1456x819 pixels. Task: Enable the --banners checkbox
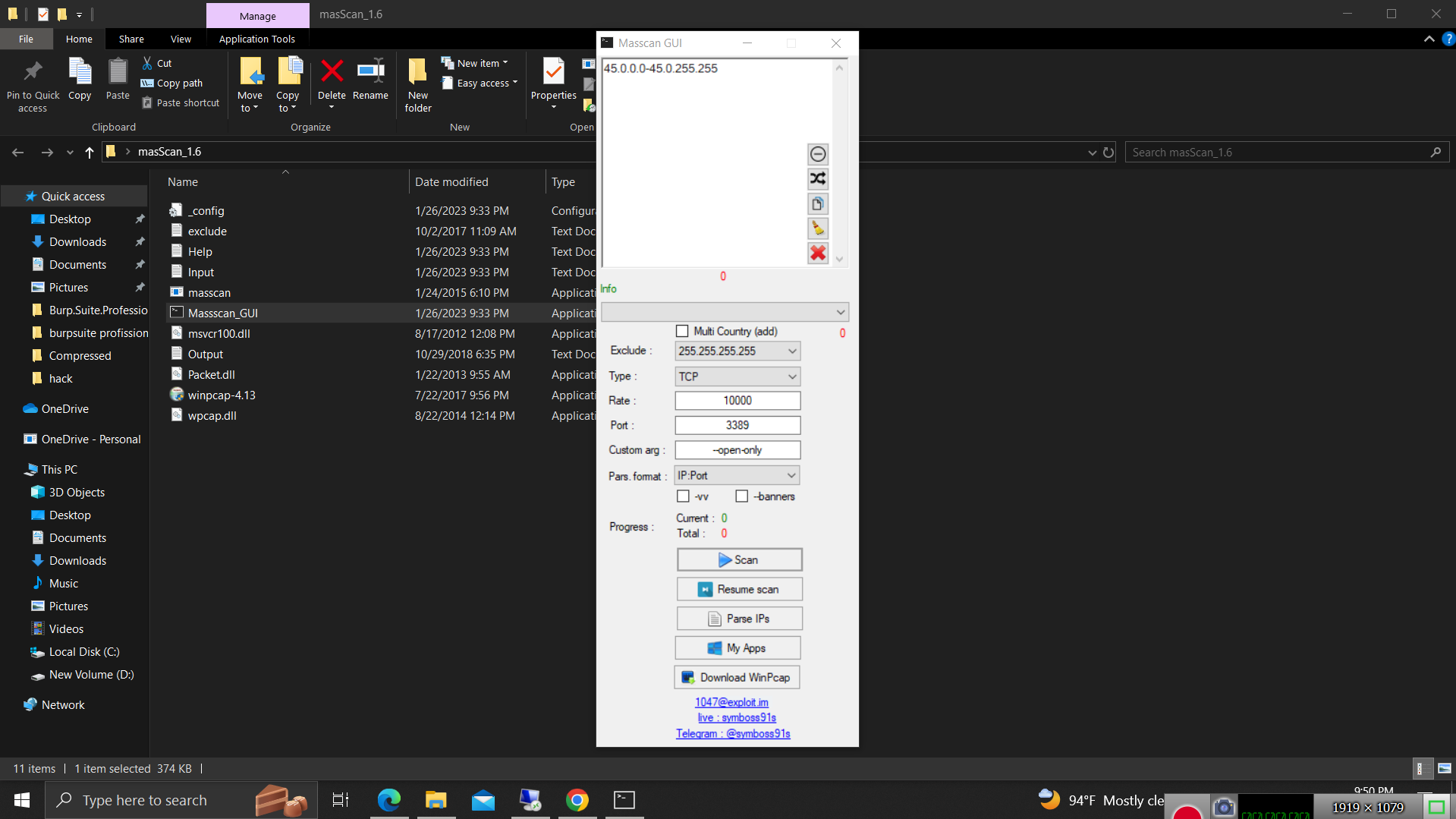742,496
